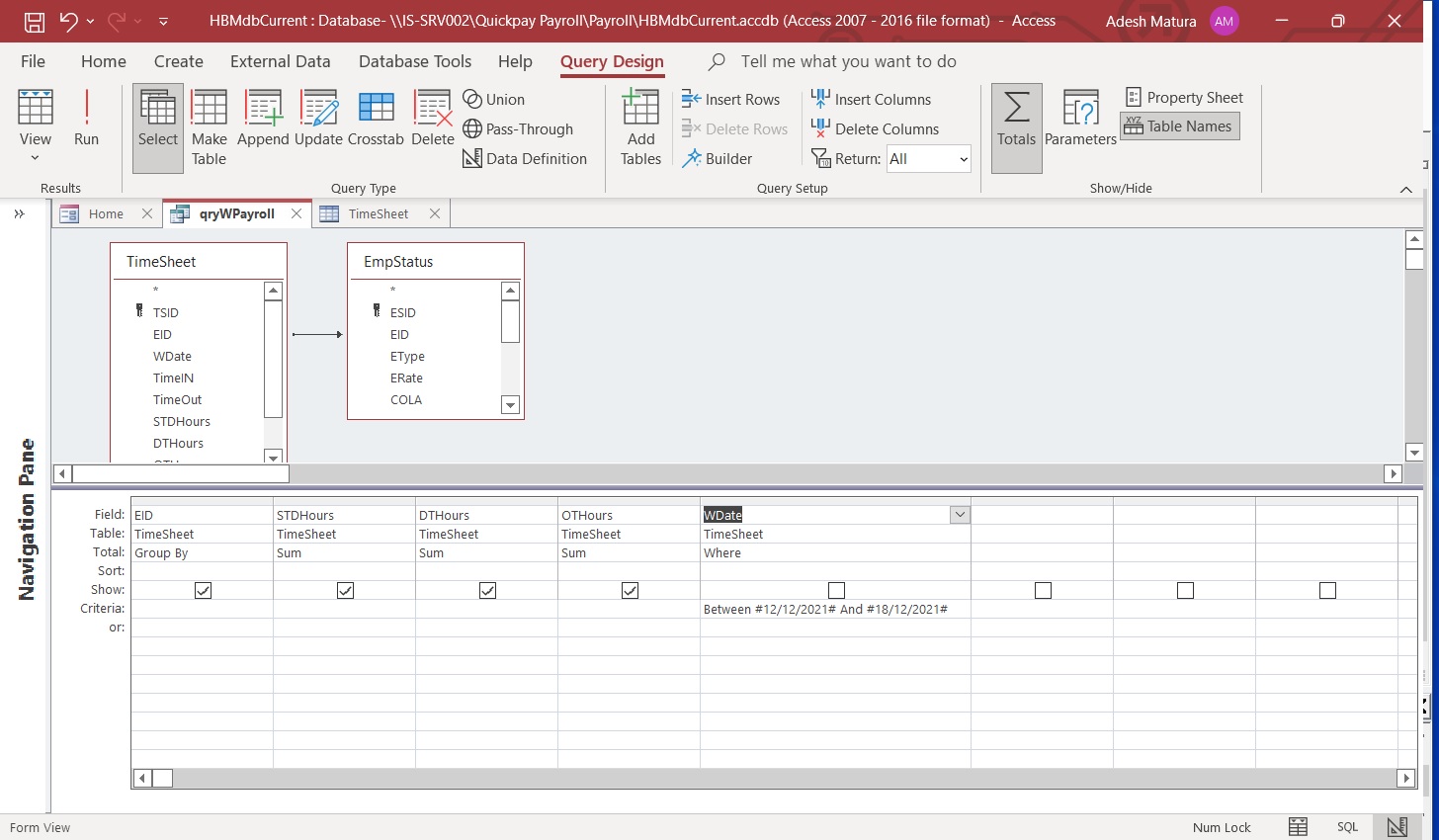
Task: Open the WDate field dropdown arrow
Action: click(960, 515)
